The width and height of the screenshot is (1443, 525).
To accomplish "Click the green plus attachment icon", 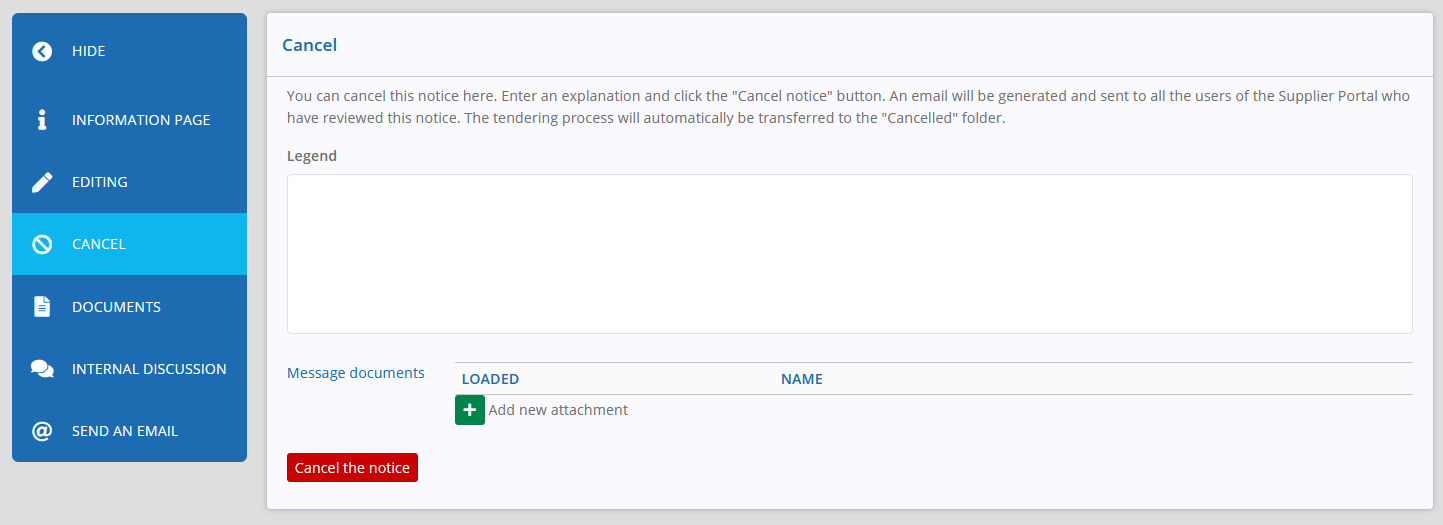I will point(470,410).
